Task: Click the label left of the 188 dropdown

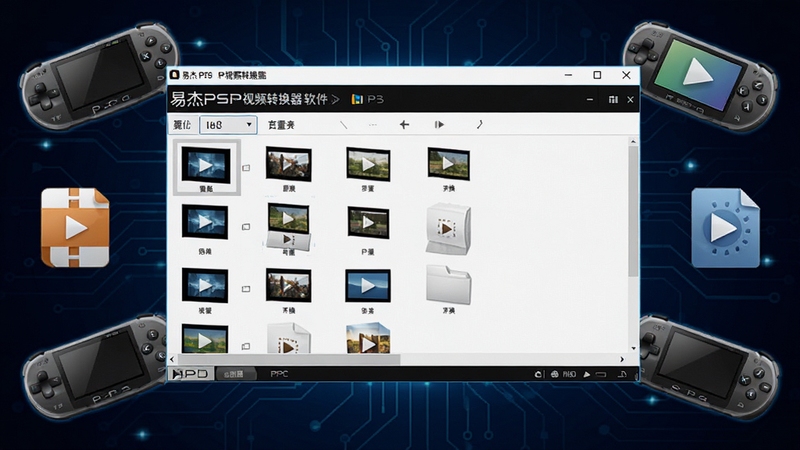Action: point(182,125)
